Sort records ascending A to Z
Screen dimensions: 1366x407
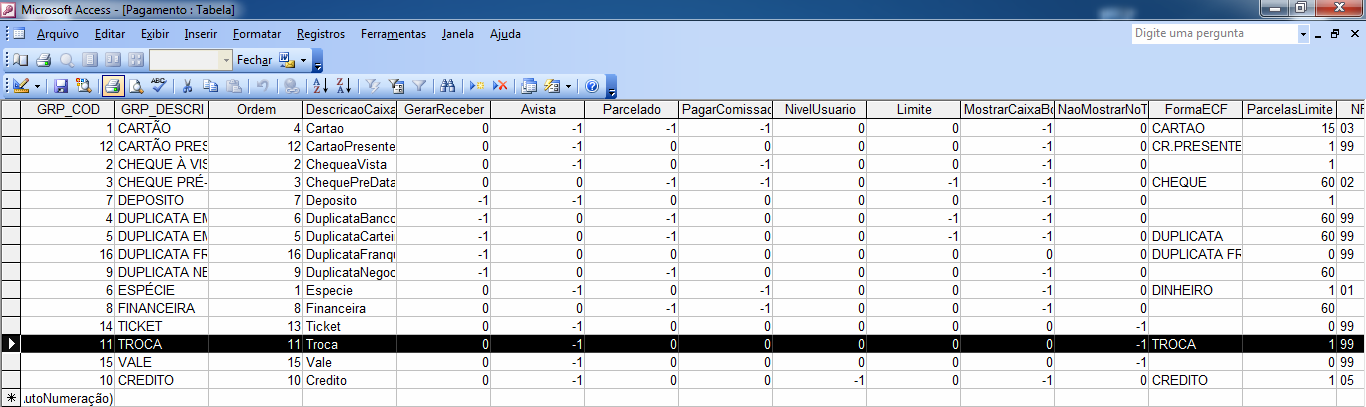pos(320,86)
